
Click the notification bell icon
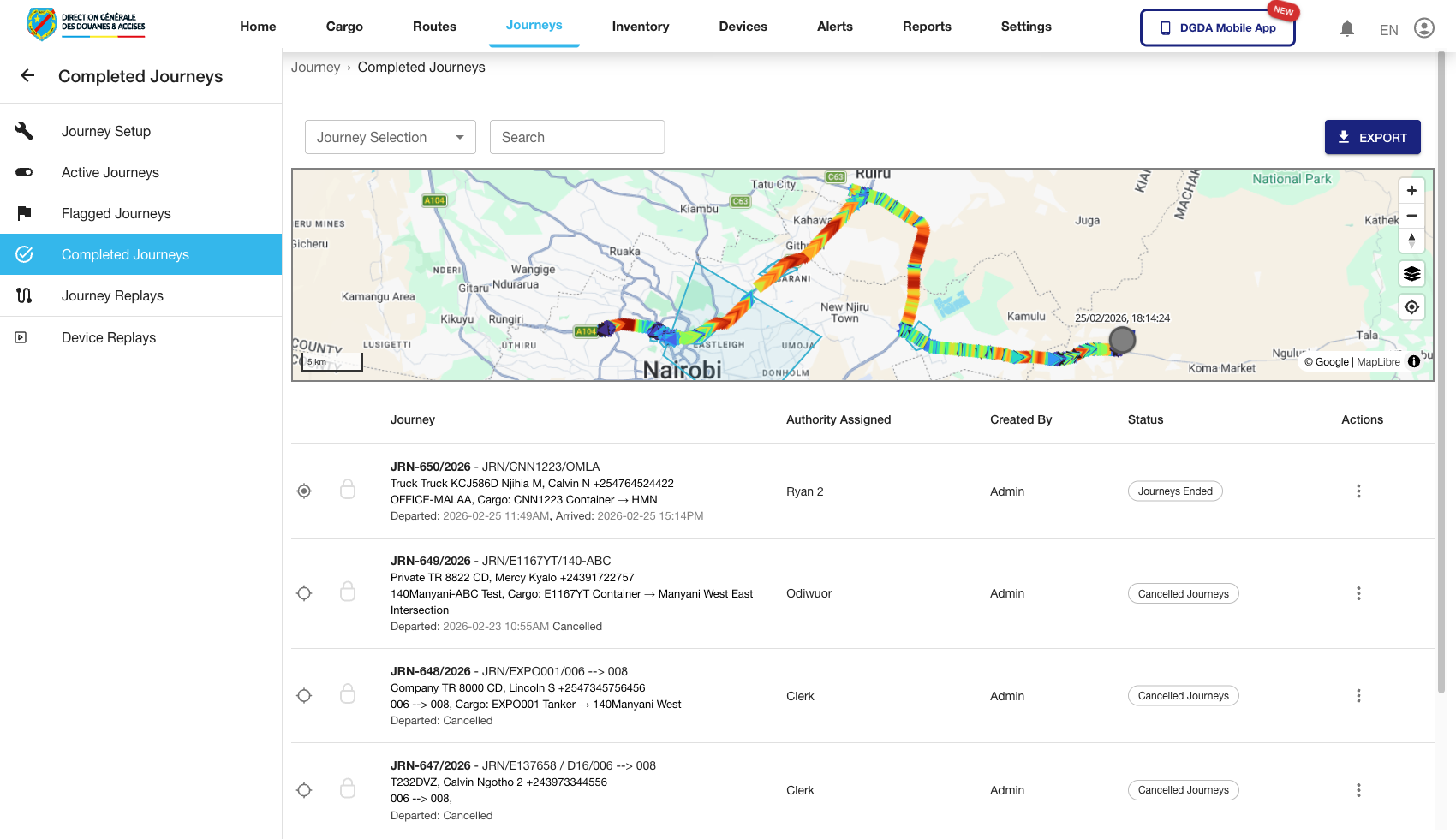coord(1347,29)
